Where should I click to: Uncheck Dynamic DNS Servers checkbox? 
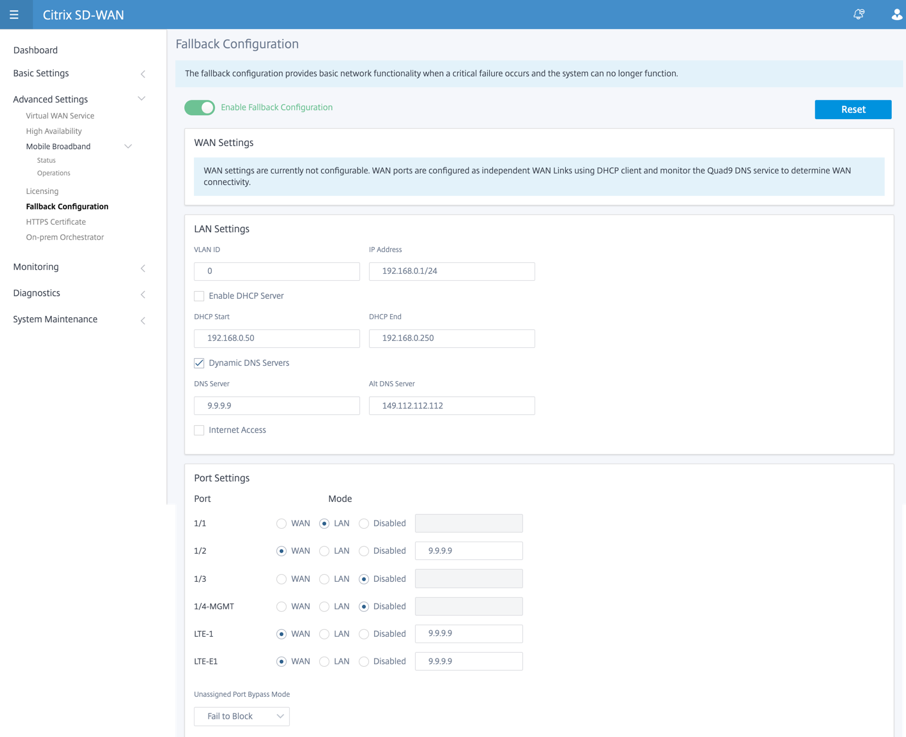[x=199, y=363]
